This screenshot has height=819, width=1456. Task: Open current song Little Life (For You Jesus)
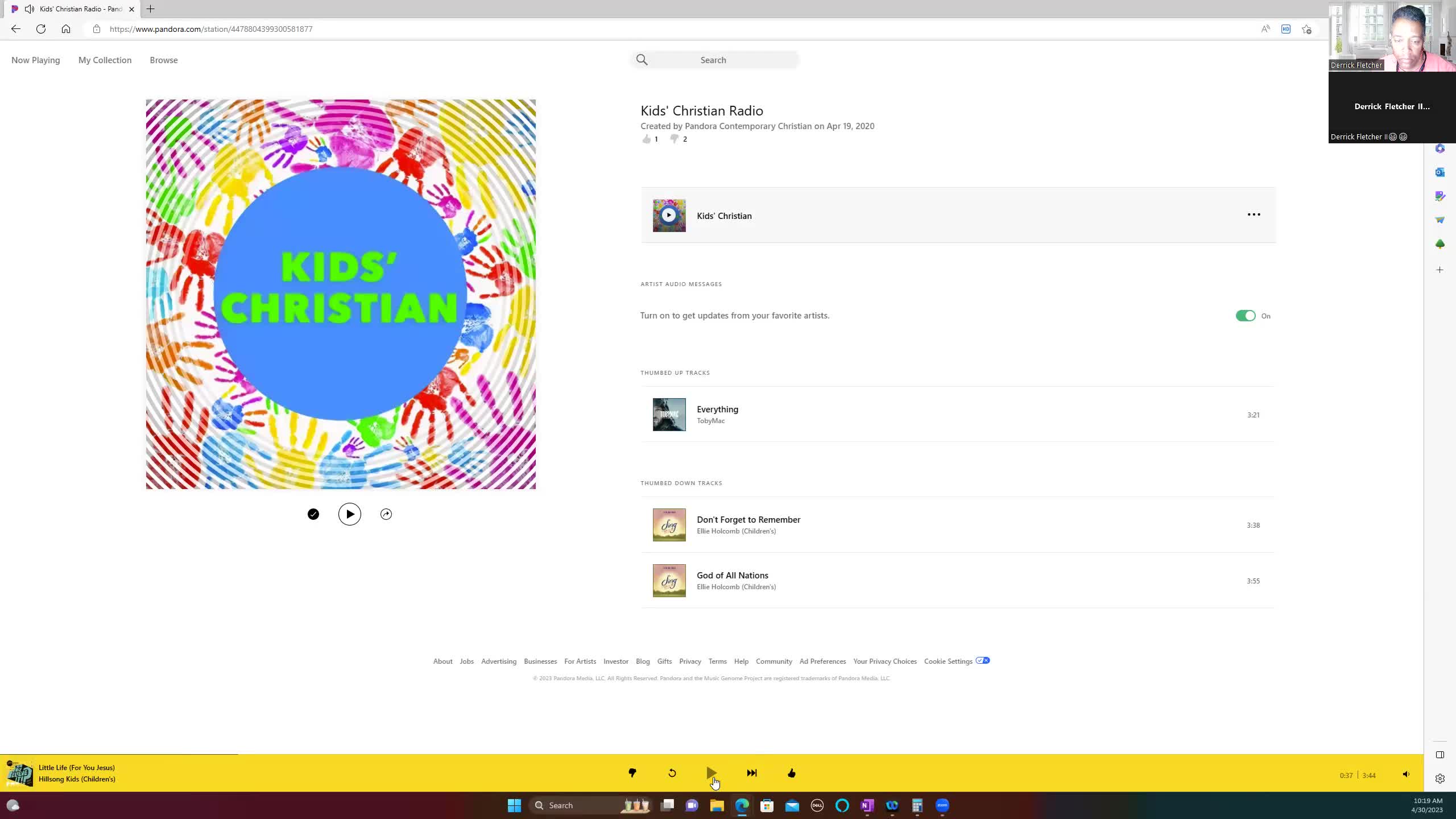[77, 767]
